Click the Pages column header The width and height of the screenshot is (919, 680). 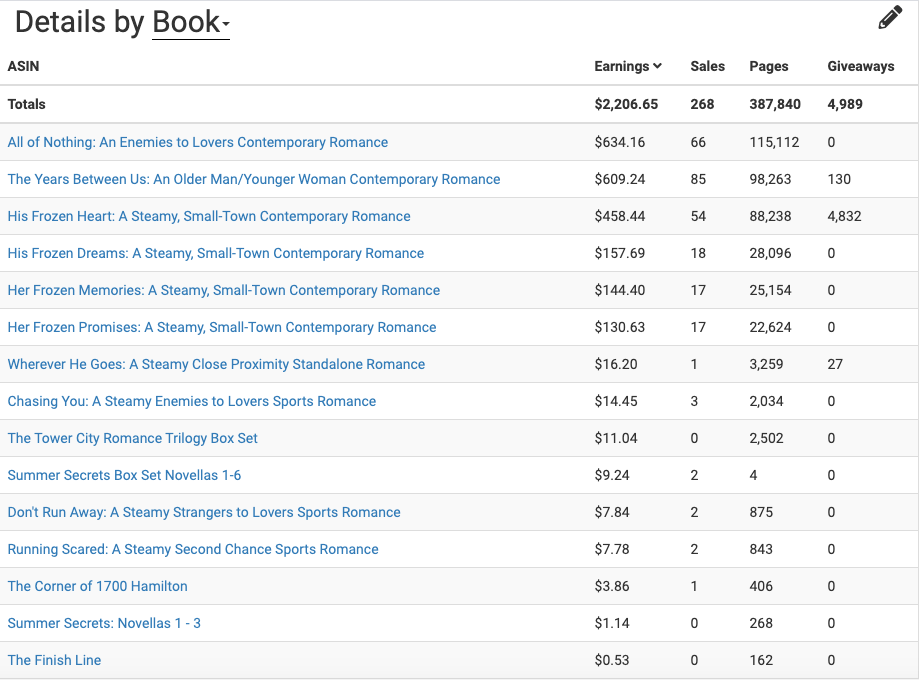point(768,66)
